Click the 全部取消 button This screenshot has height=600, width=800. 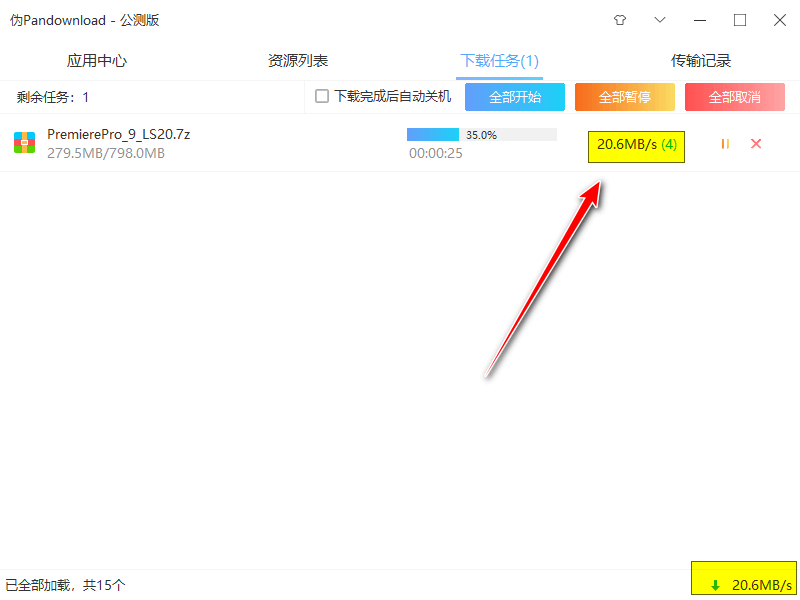coord(734,96)
